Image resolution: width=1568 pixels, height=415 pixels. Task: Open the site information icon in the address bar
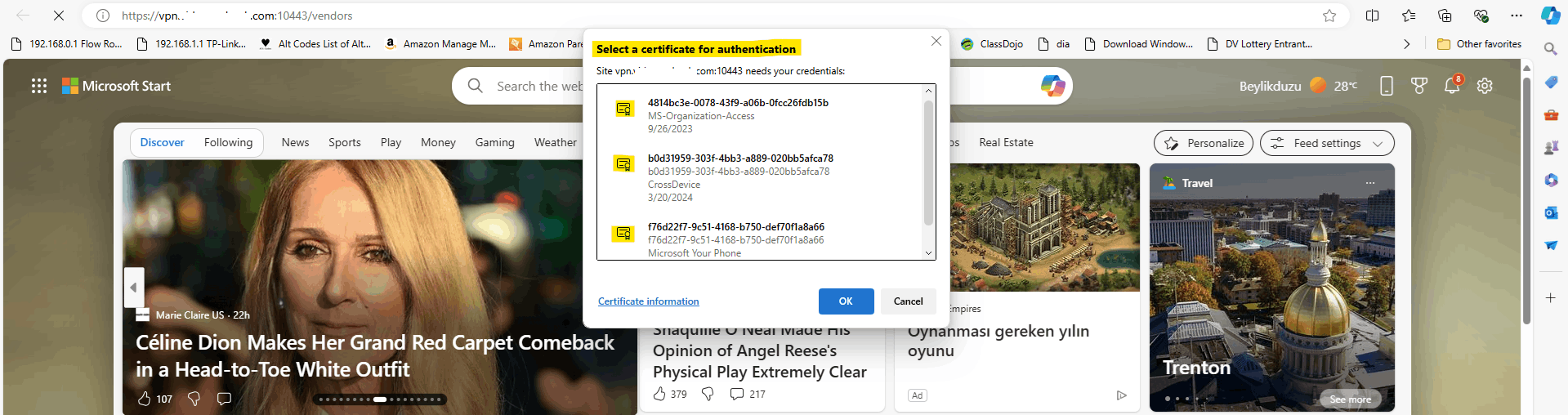103,16
